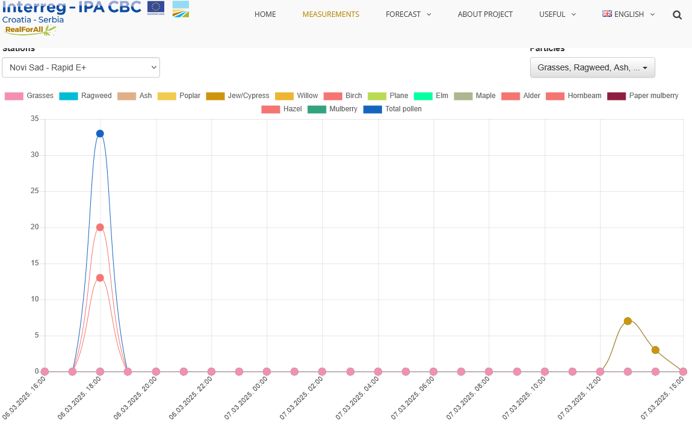Viewport: 692px width, 429px height.
Task: Click the pink zero point at 06.03.2025 16:00
Action: [x=45, y=372]
